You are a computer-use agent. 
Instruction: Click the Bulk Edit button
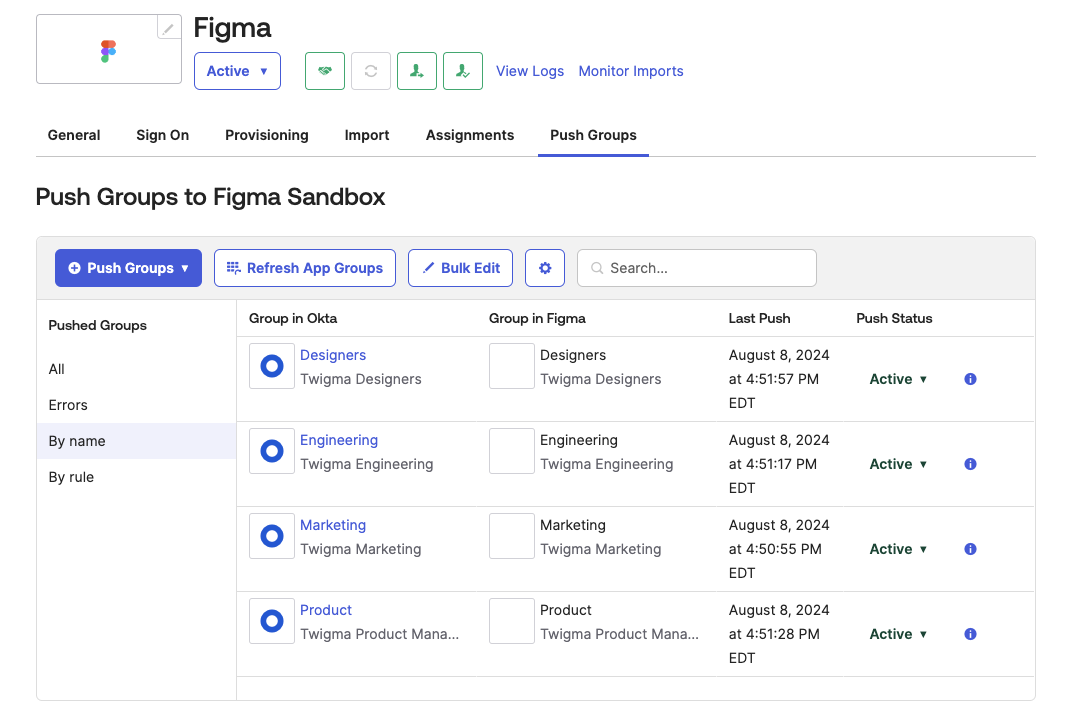coord(461,268)
